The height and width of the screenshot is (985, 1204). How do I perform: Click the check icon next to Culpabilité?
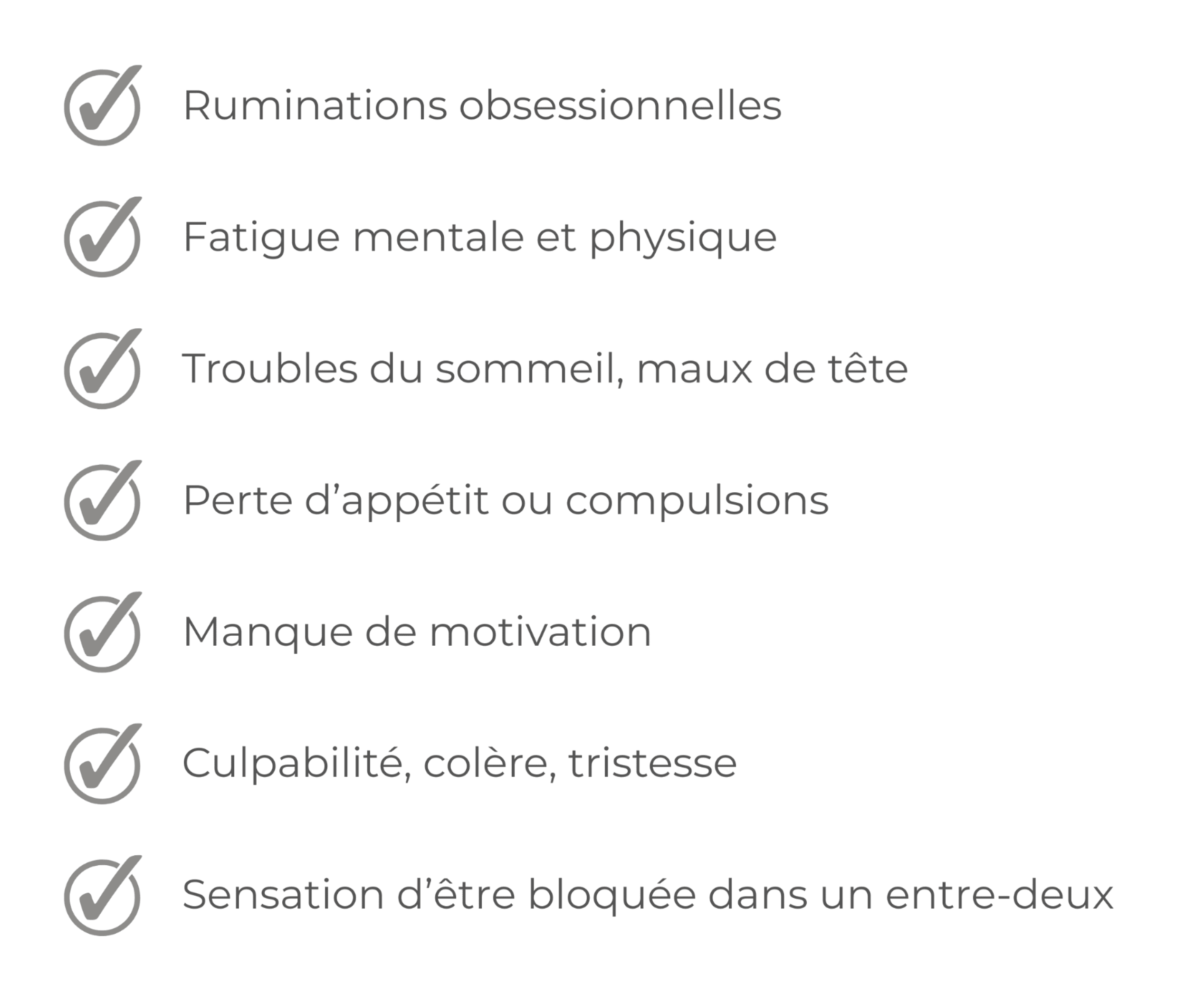click(103, 764)
